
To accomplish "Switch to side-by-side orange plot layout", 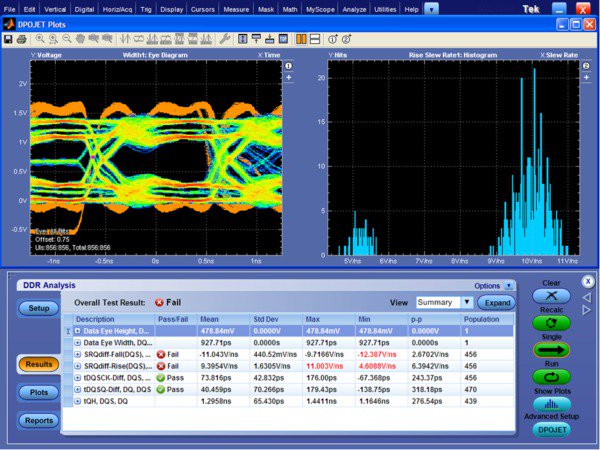I will pos(301,39).
